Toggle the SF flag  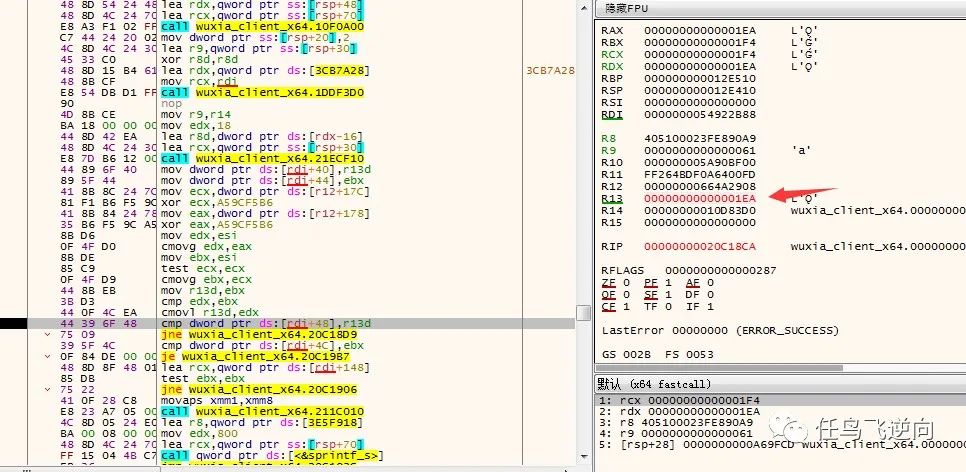point(652,295)
